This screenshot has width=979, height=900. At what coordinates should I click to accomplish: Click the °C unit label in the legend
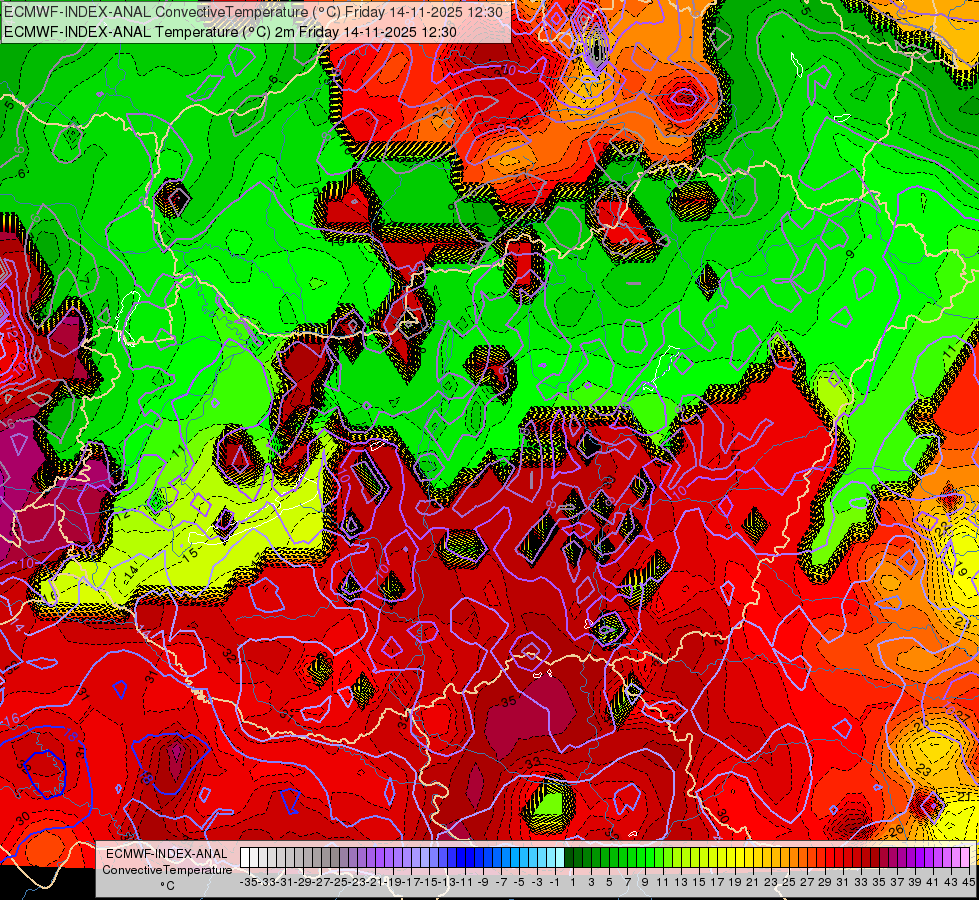(x=167, y=885)
